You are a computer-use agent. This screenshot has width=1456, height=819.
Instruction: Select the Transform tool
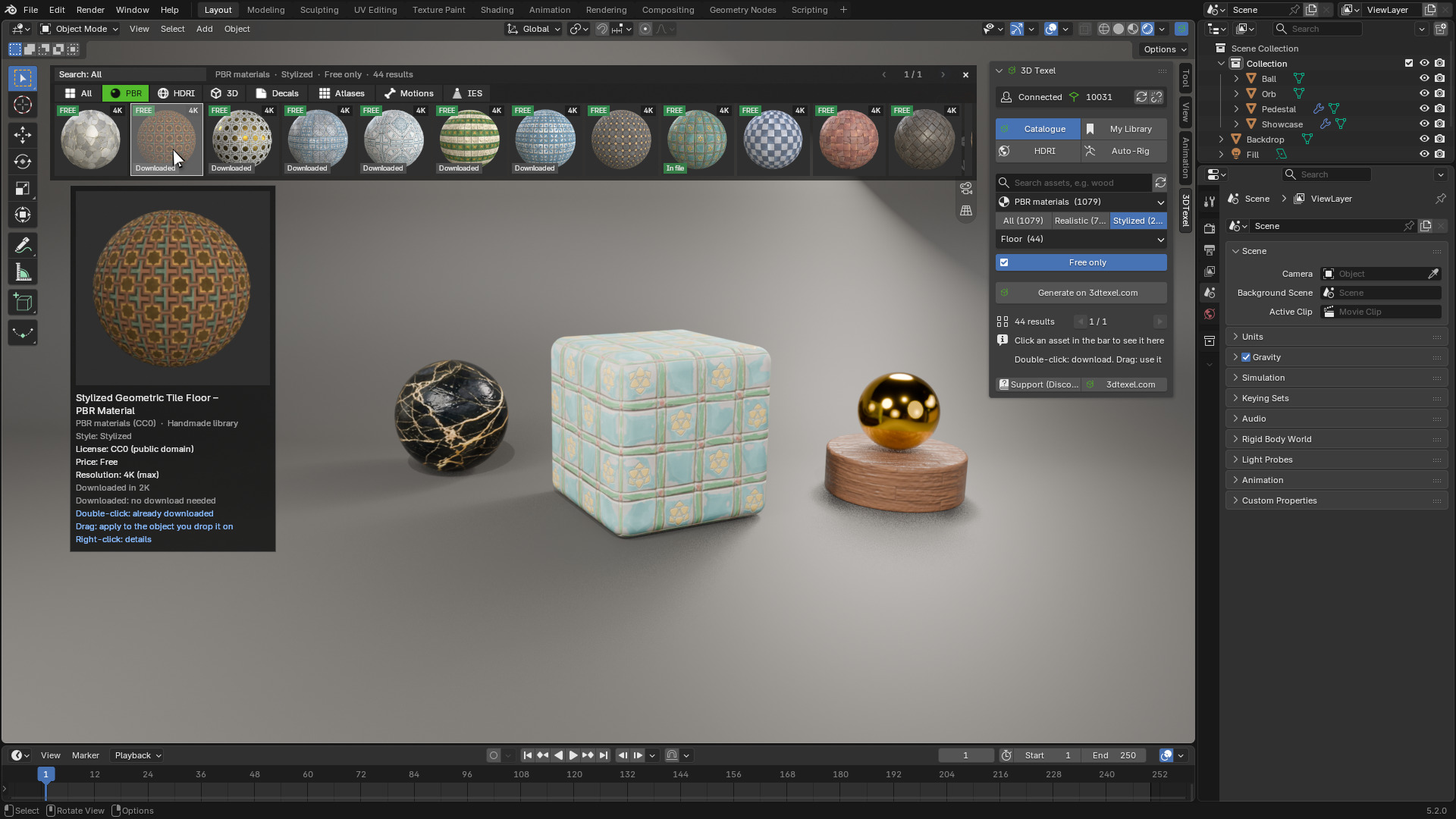coord(23,215)
